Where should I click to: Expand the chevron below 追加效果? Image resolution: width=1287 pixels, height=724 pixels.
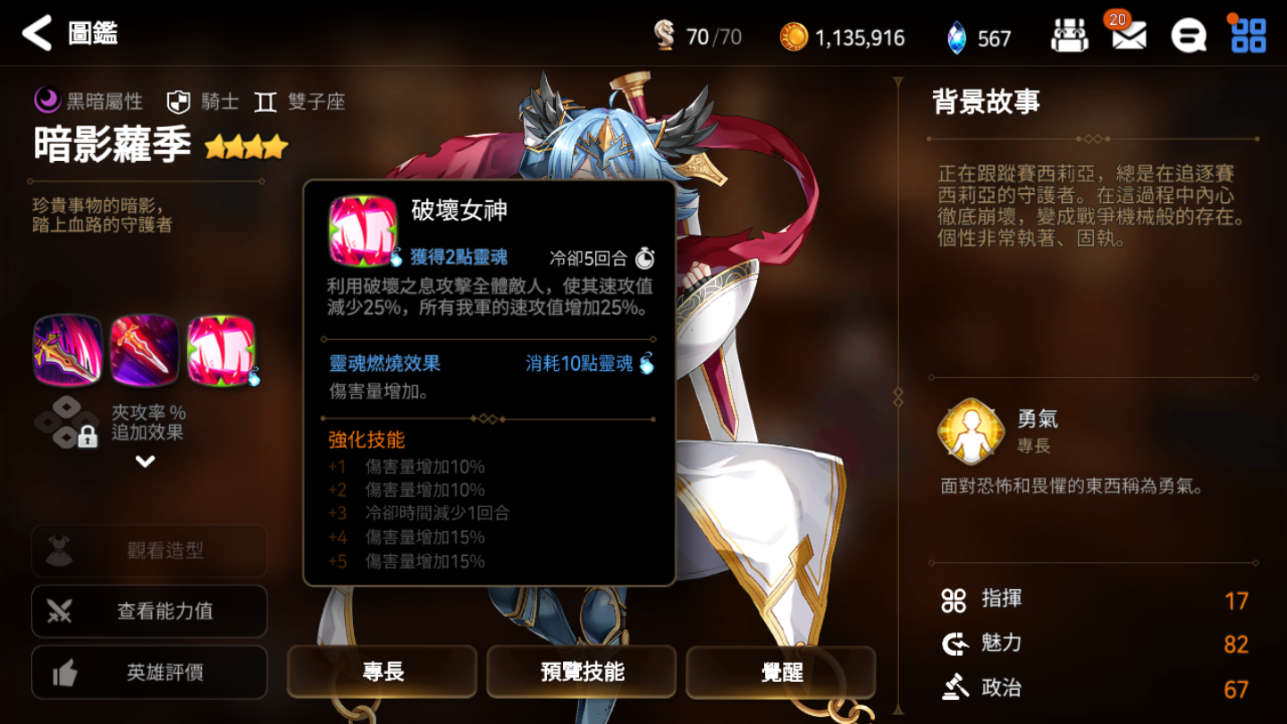point(145,462)
